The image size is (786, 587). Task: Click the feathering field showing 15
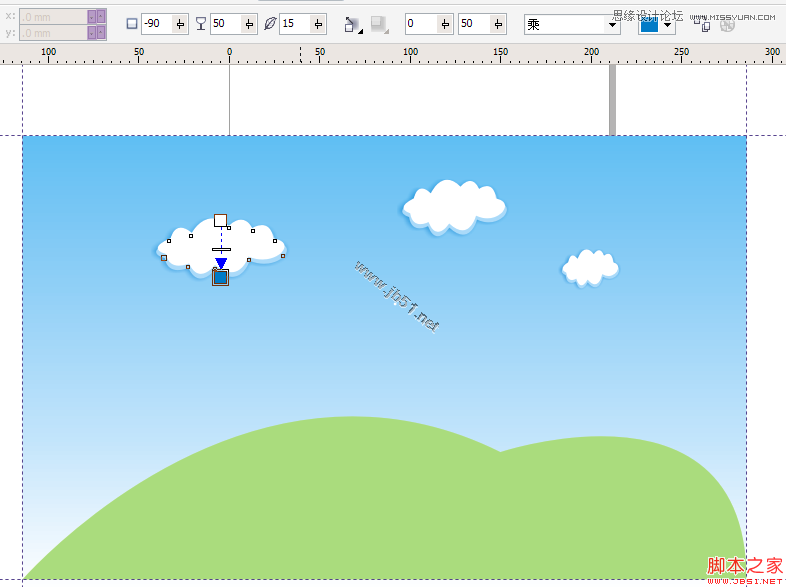tap(293, 24)
